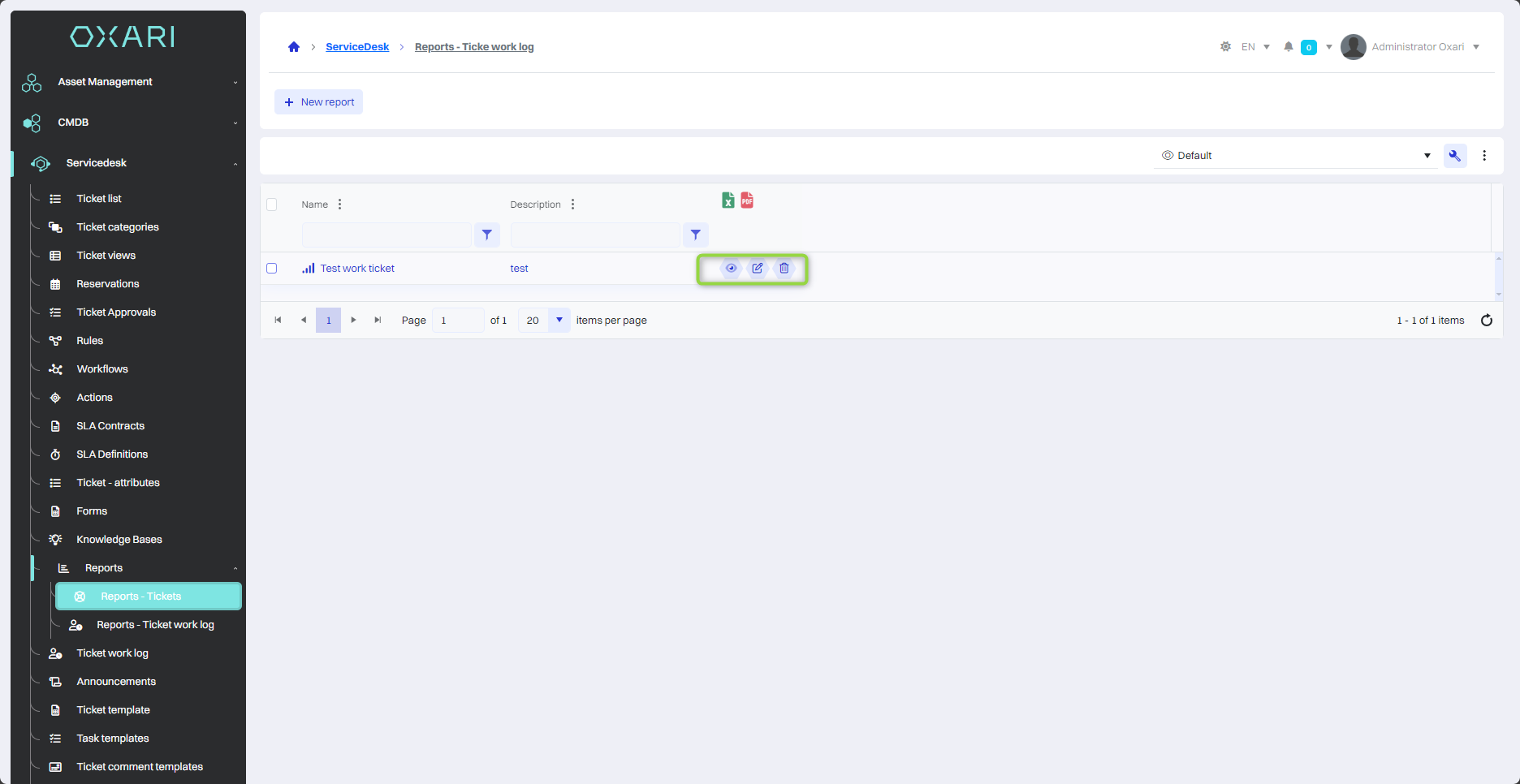Image resolution: width=1520 pixels, height=784 pixels.
Task: Preview the Test work ticket report
Action: [731, 269]
